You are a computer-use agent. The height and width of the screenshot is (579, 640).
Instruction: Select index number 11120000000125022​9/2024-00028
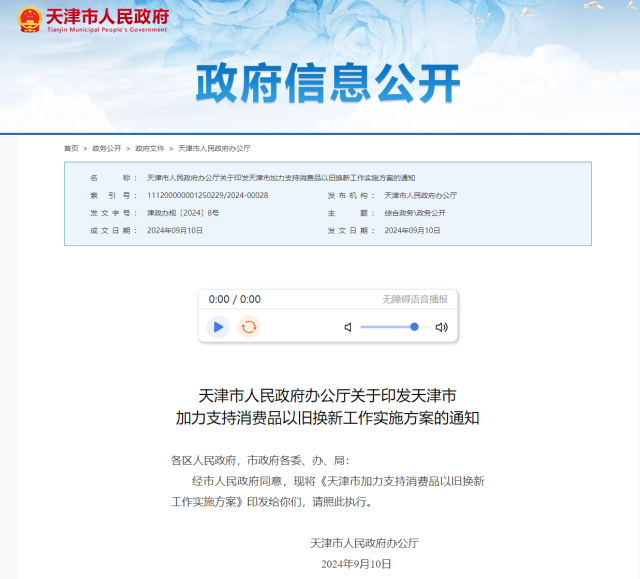208,195
